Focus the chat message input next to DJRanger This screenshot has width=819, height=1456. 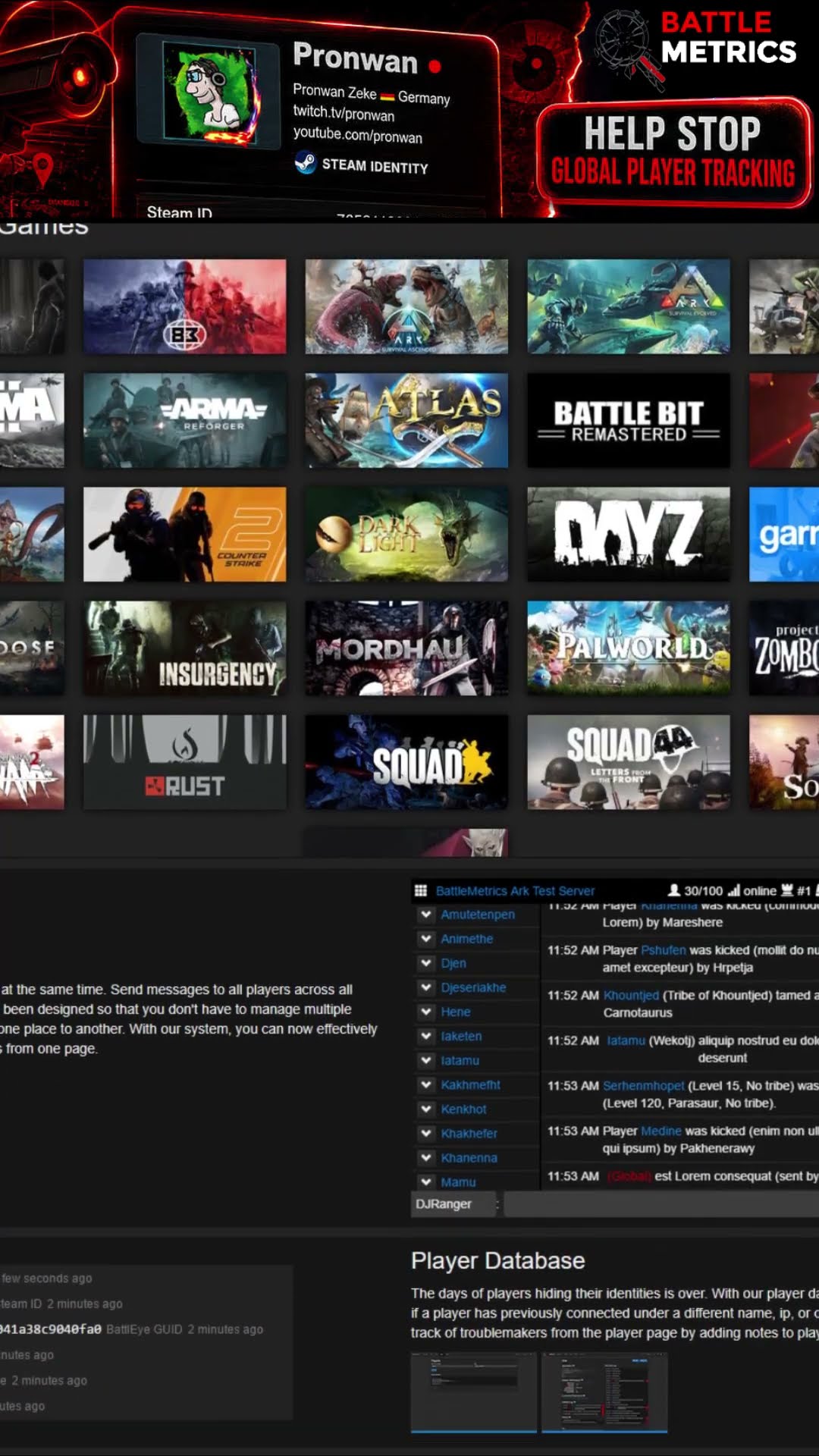[661, 1204]
